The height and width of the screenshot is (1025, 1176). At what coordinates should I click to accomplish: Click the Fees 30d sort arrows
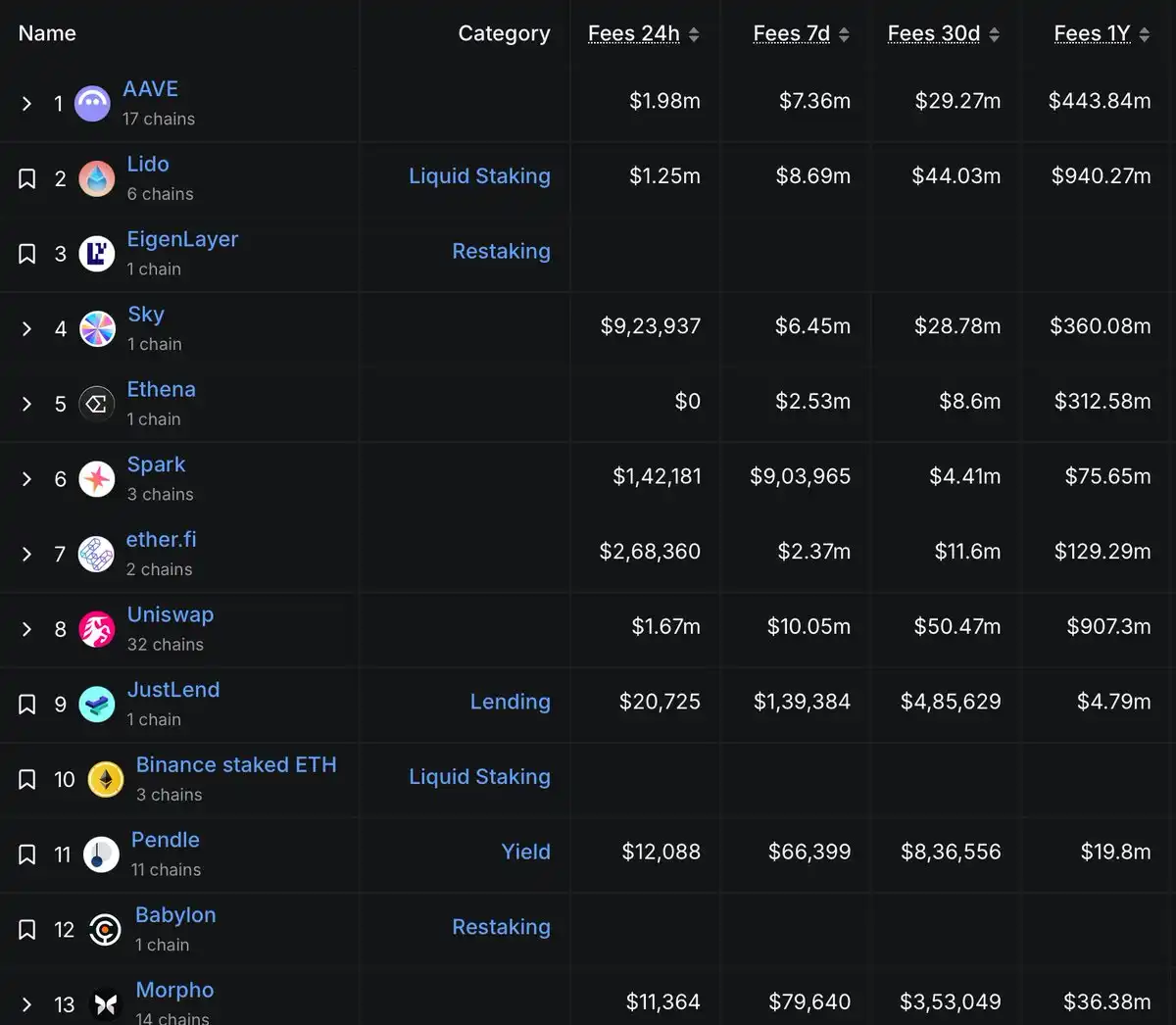click(x=994, y=35)
